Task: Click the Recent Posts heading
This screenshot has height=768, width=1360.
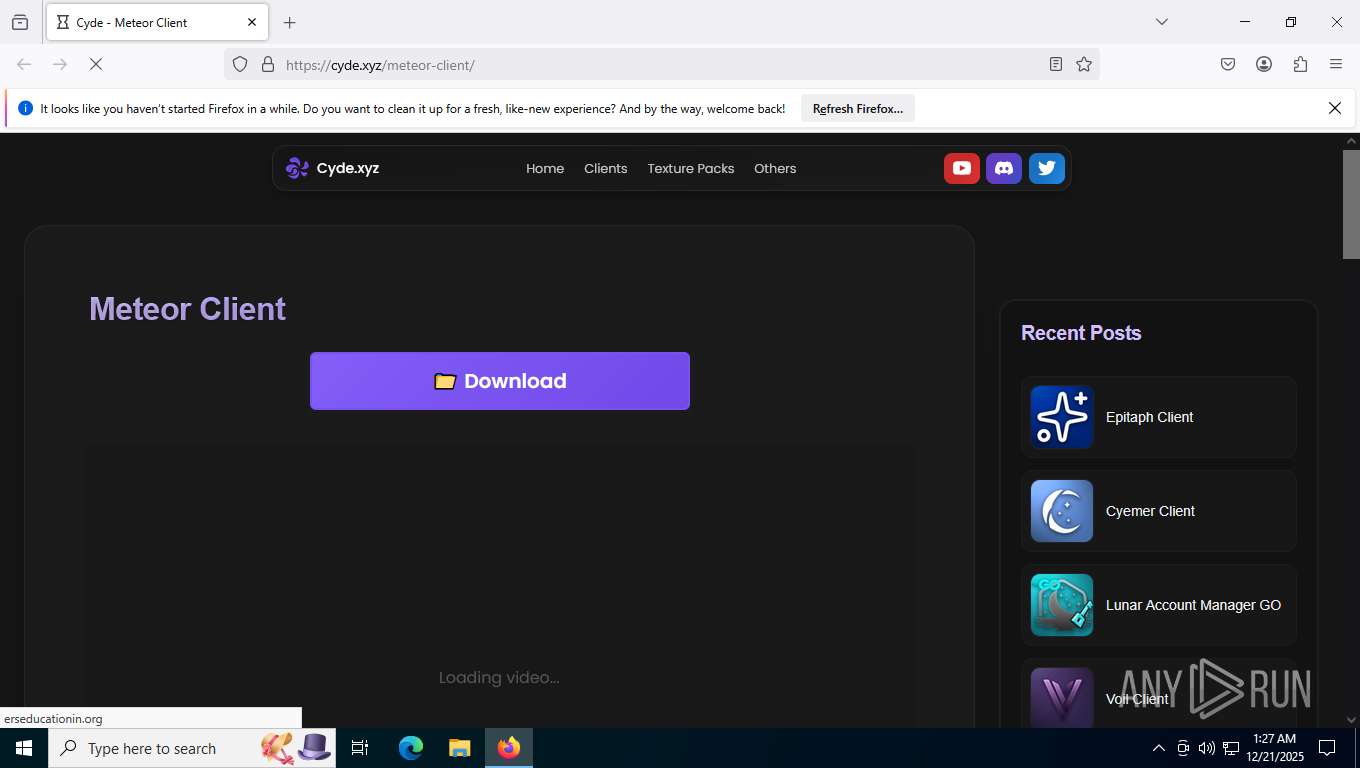Action: click(1081, 333)
